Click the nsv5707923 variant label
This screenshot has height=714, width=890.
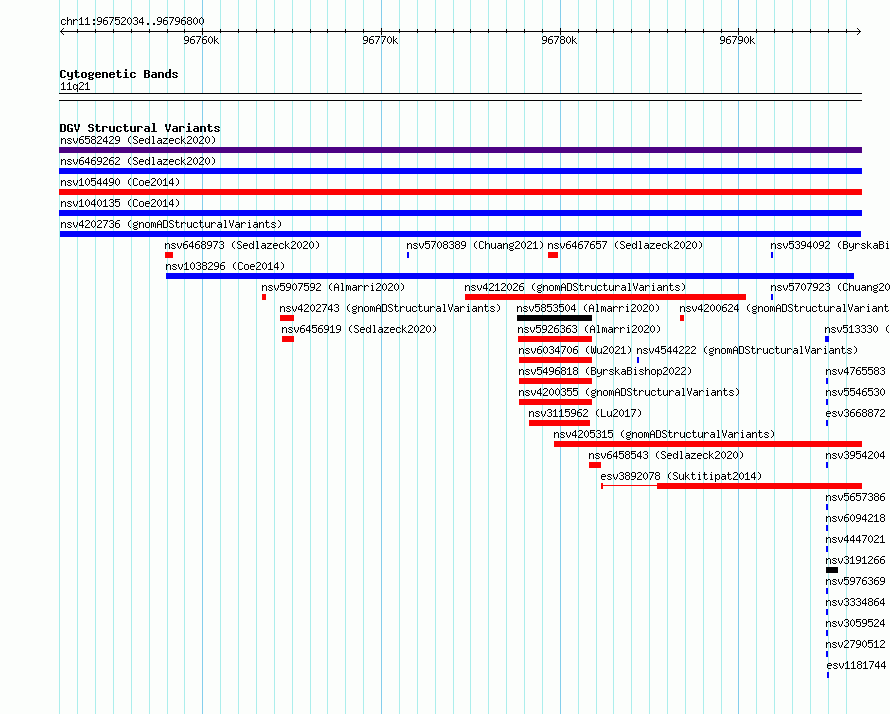pos(830,287)
